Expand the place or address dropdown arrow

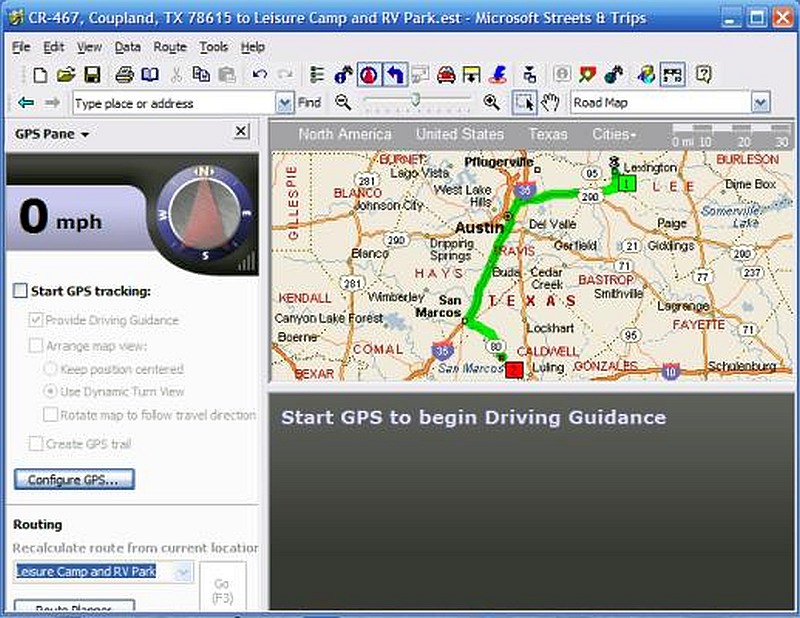click(x=284, y=103)
